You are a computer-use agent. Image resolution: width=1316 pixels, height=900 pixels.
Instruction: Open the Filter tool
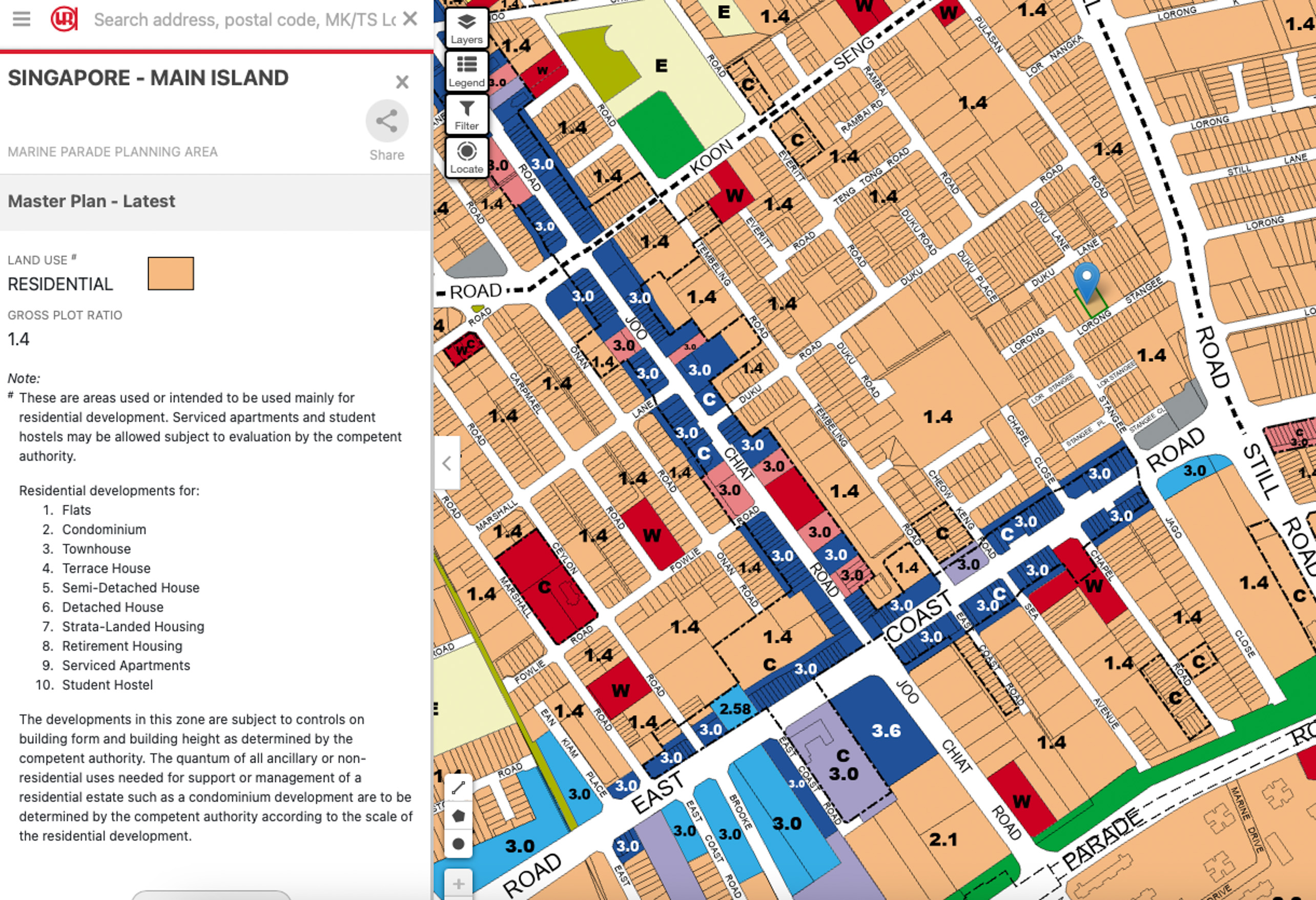[467, 114]
